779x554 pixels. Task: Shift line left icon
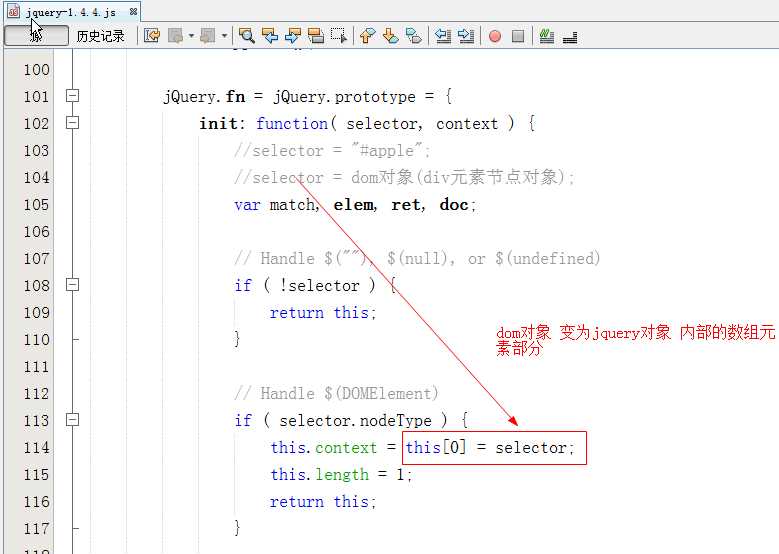coord(443,36)
